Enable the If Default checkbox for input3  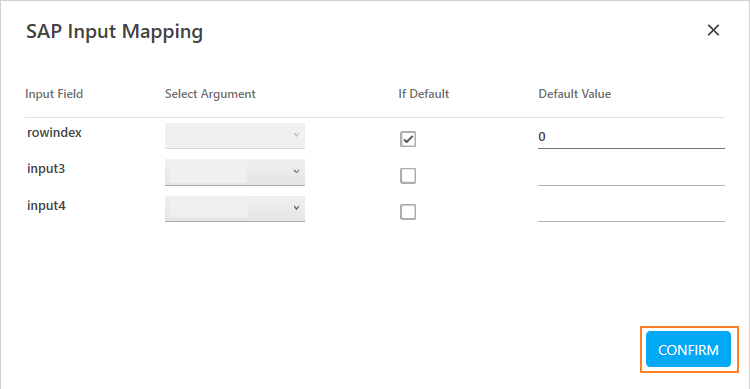pyautogui.click(x=408, y=176)
